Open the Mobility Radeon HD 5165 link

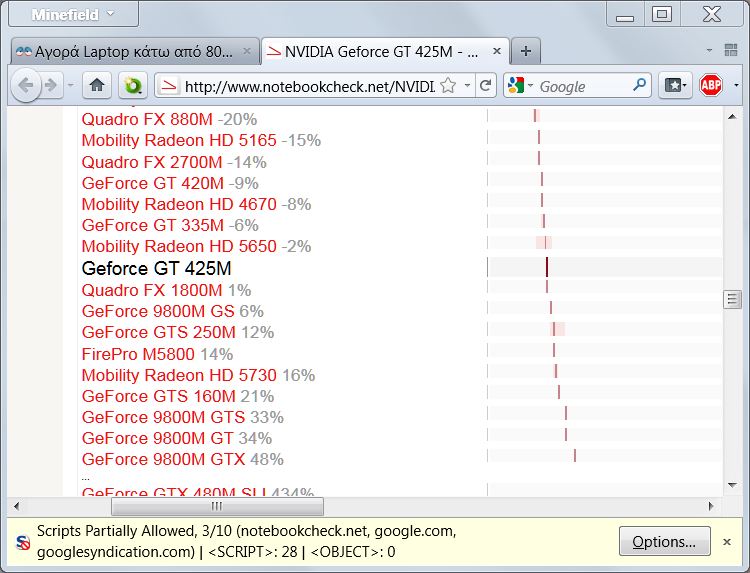click(179, 140)
